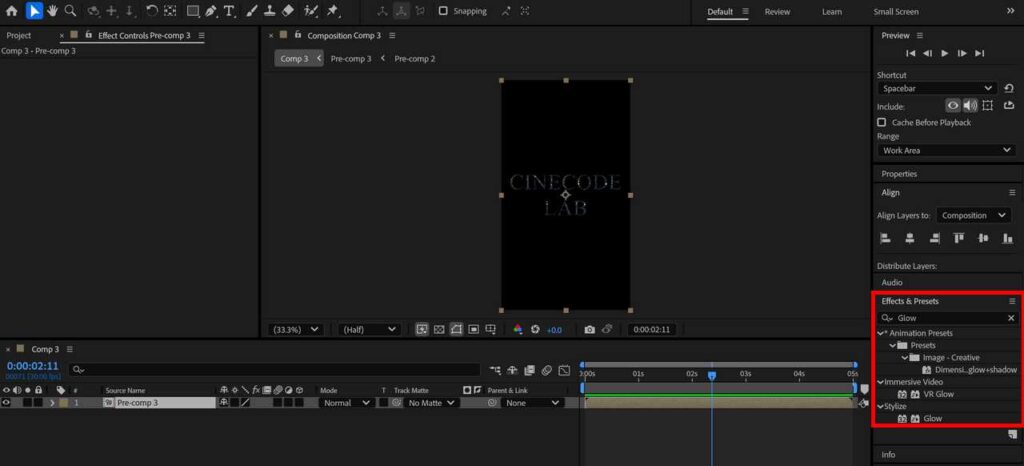Toggle mask and shape path visibility
This screenshot has width=1024, height=466.
(x=456, y=330)
